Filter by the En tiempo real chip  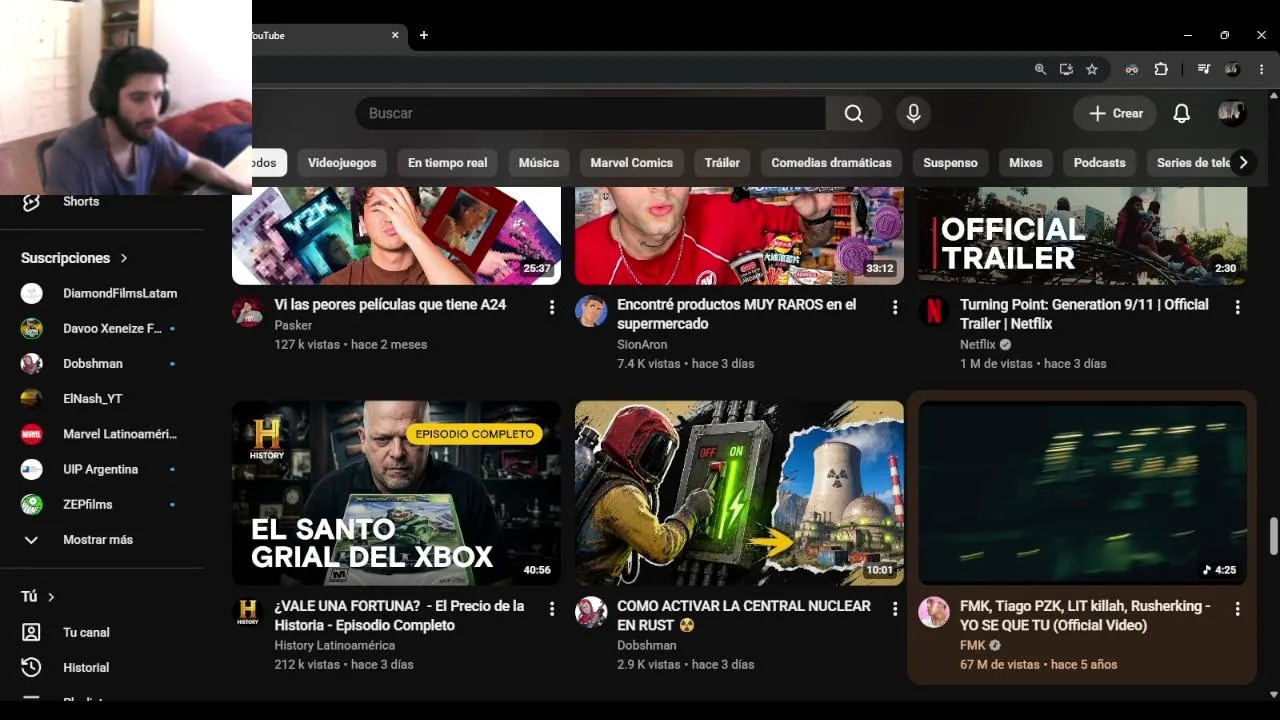[447, 162]
